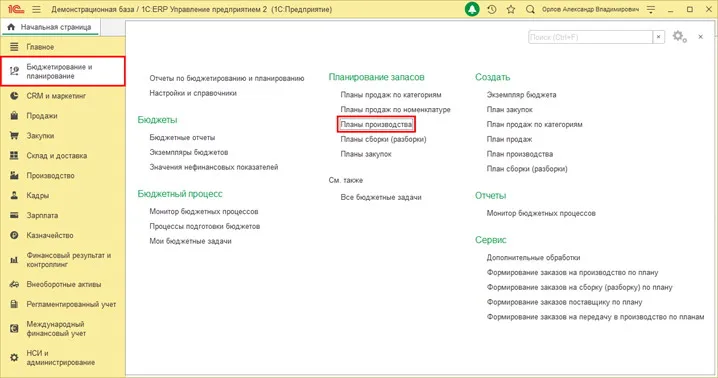
Task: Open Монитор бюджетных процессов under Отчеты
Action: pyautogui.click(x=541, y=213)
